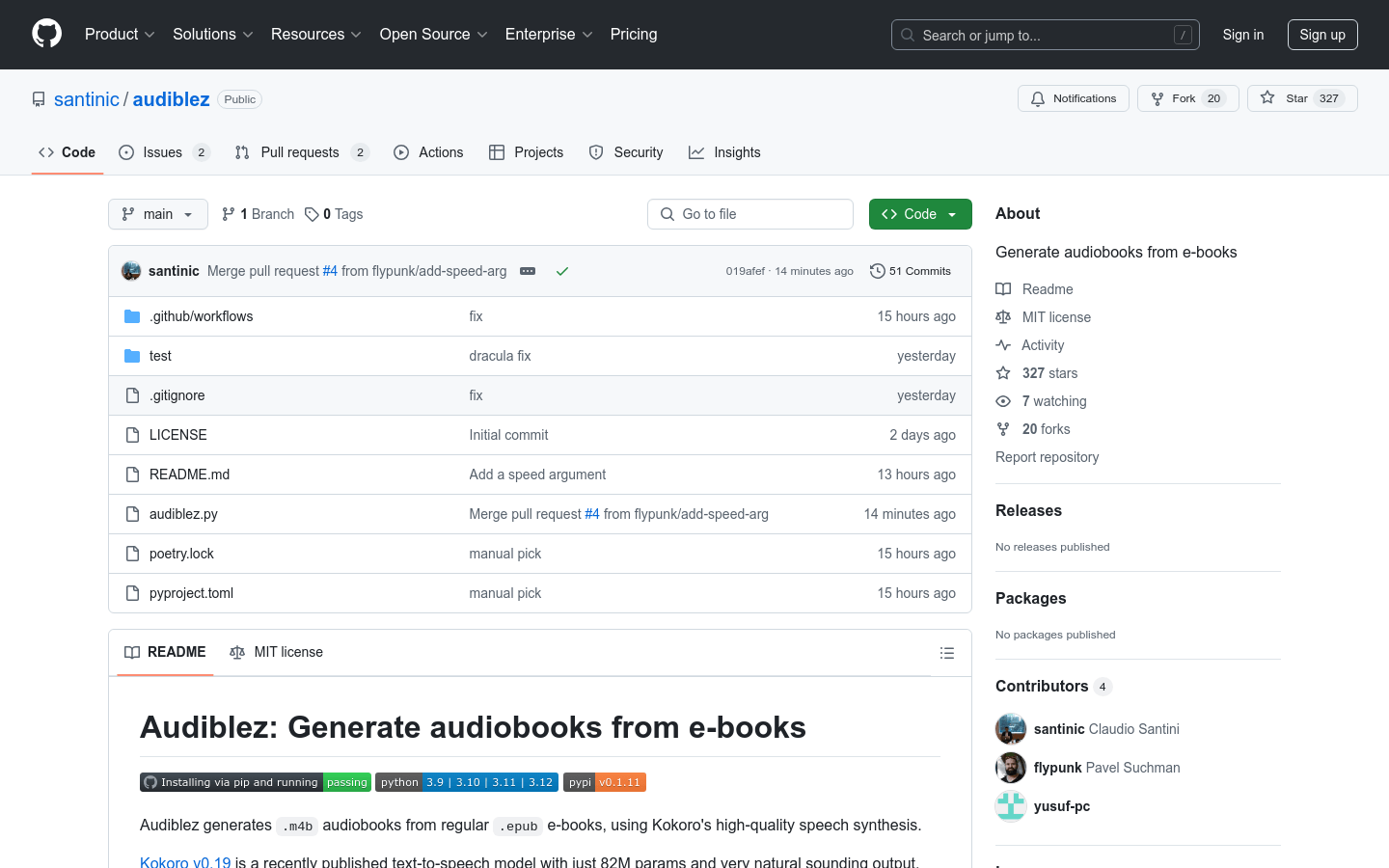Open the santinic owner link

pyautogui.click(x=87, y=99)
